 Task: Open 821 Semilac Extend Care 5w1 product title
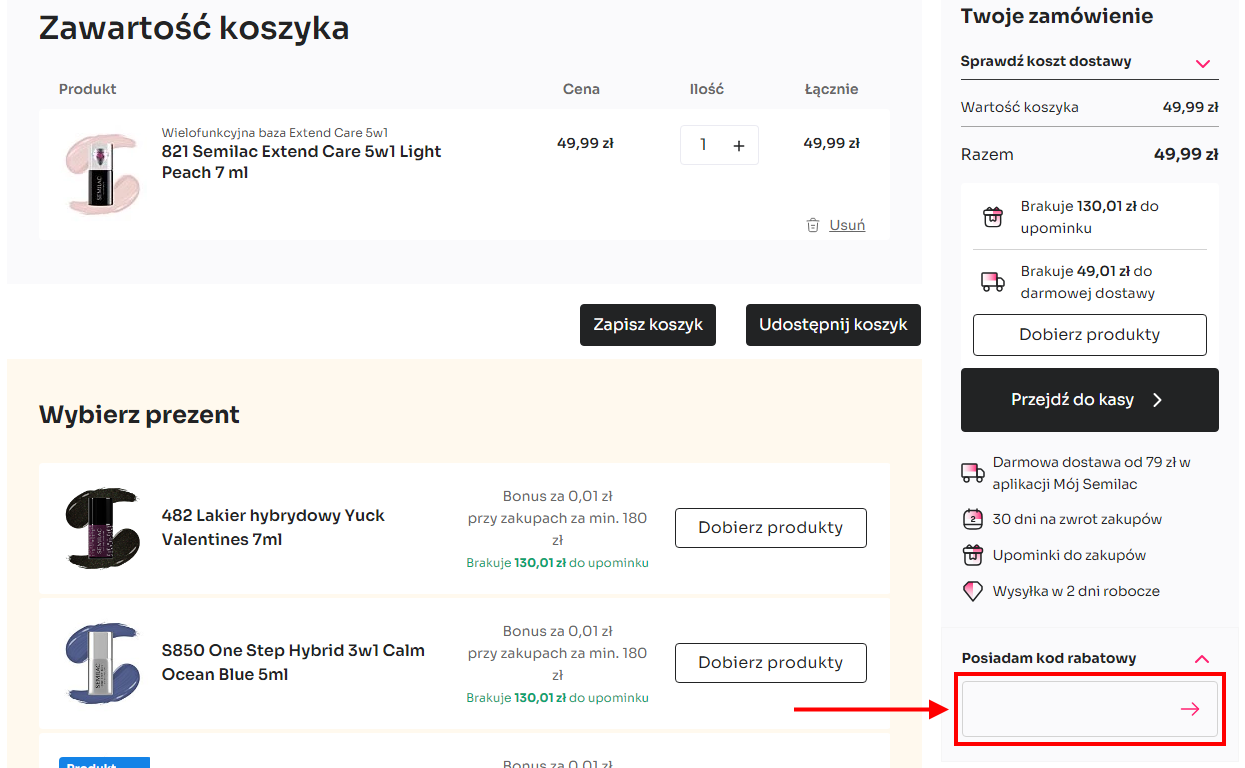pyautogui.click(x=302, y=162)
